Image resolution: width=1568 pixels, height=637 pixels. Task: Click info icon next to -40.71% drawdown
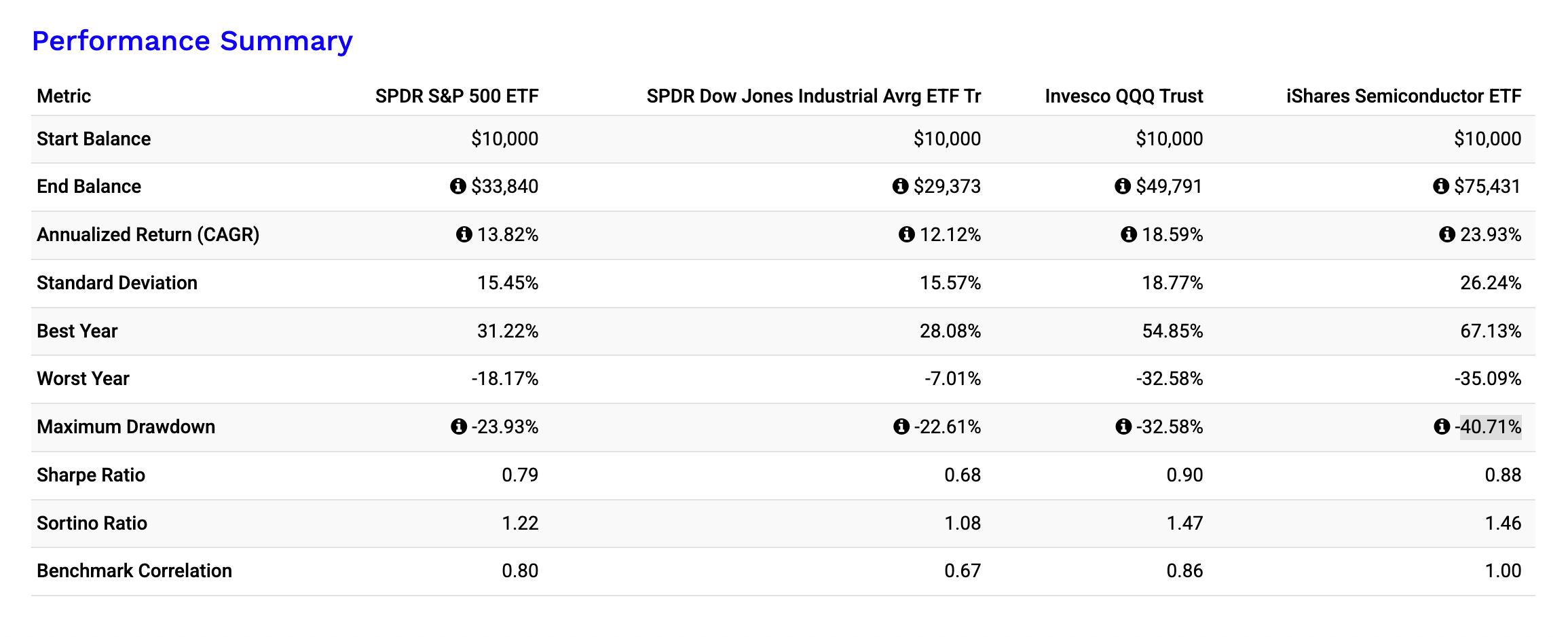tap(1441, 426)
